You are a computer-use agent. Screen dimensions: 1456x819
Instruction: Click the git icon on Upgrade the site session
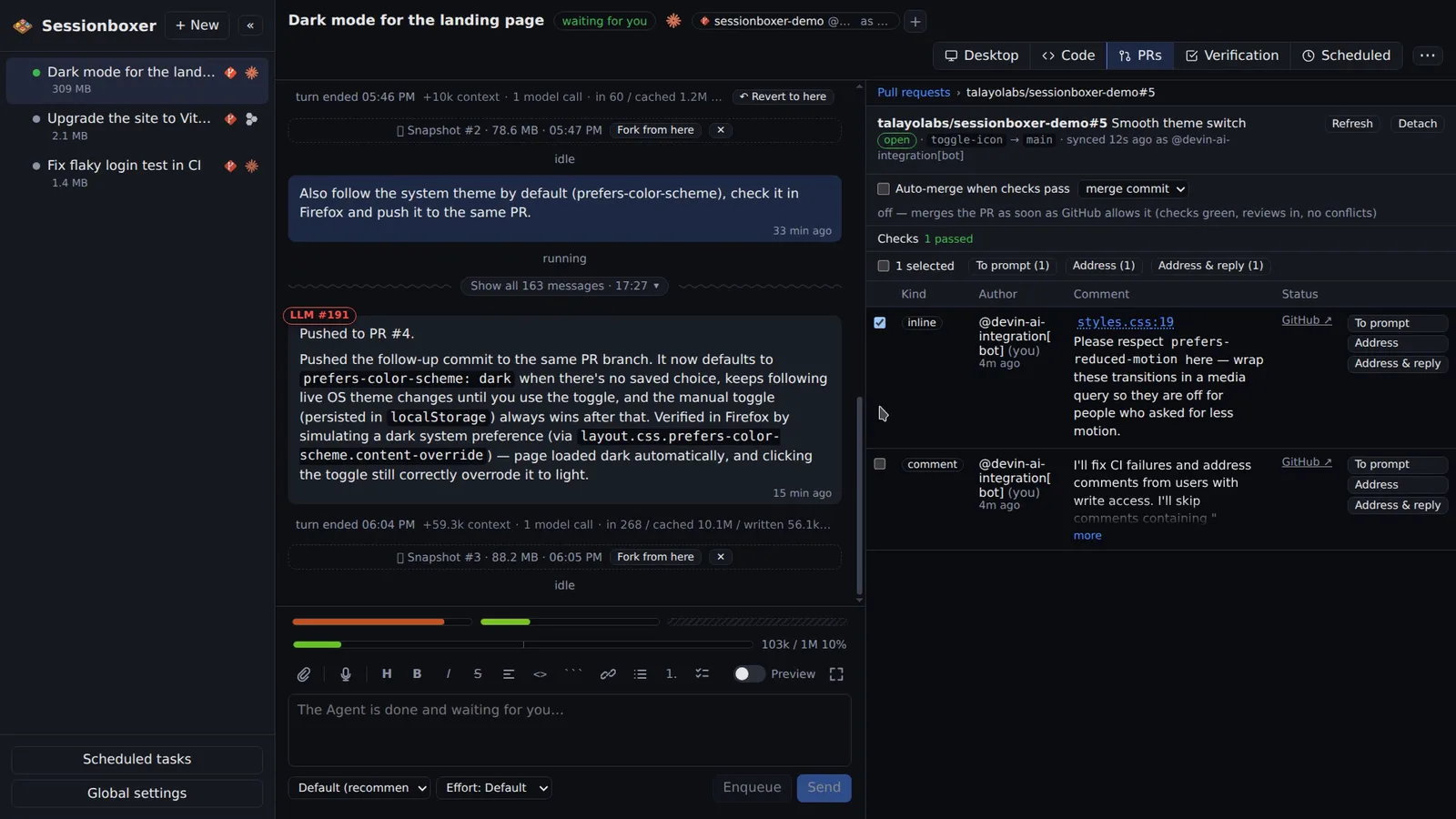(x=230, y=119)
